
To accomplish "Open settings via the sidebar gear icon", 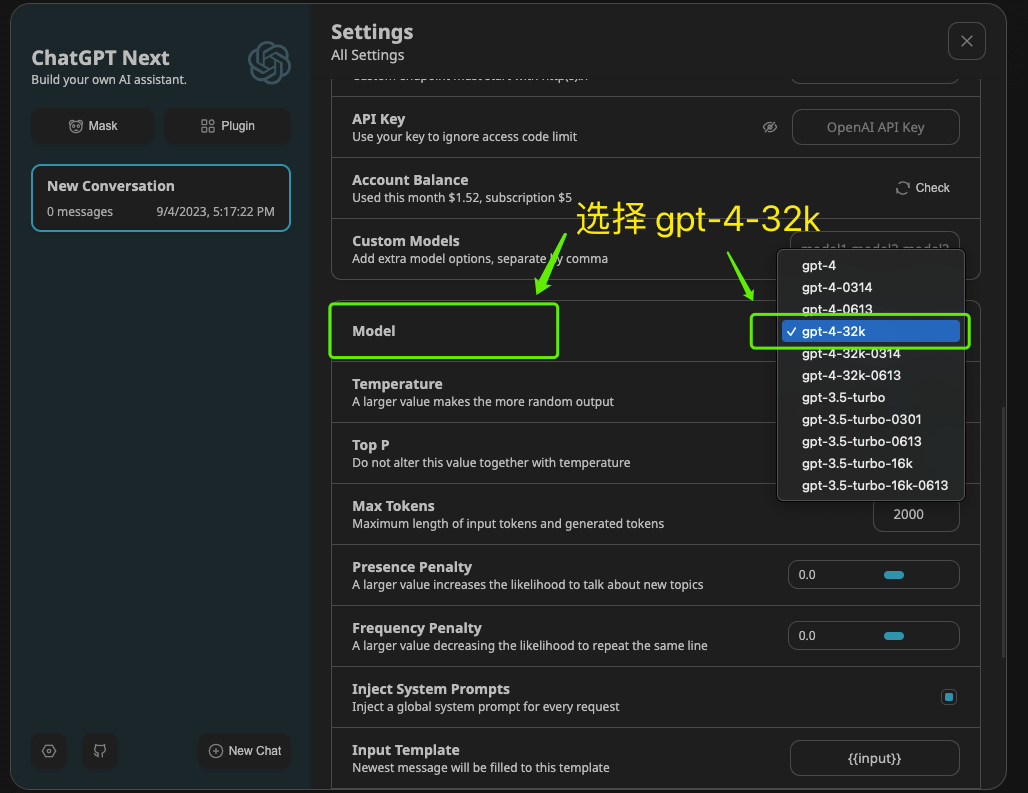I will point(49,751).
